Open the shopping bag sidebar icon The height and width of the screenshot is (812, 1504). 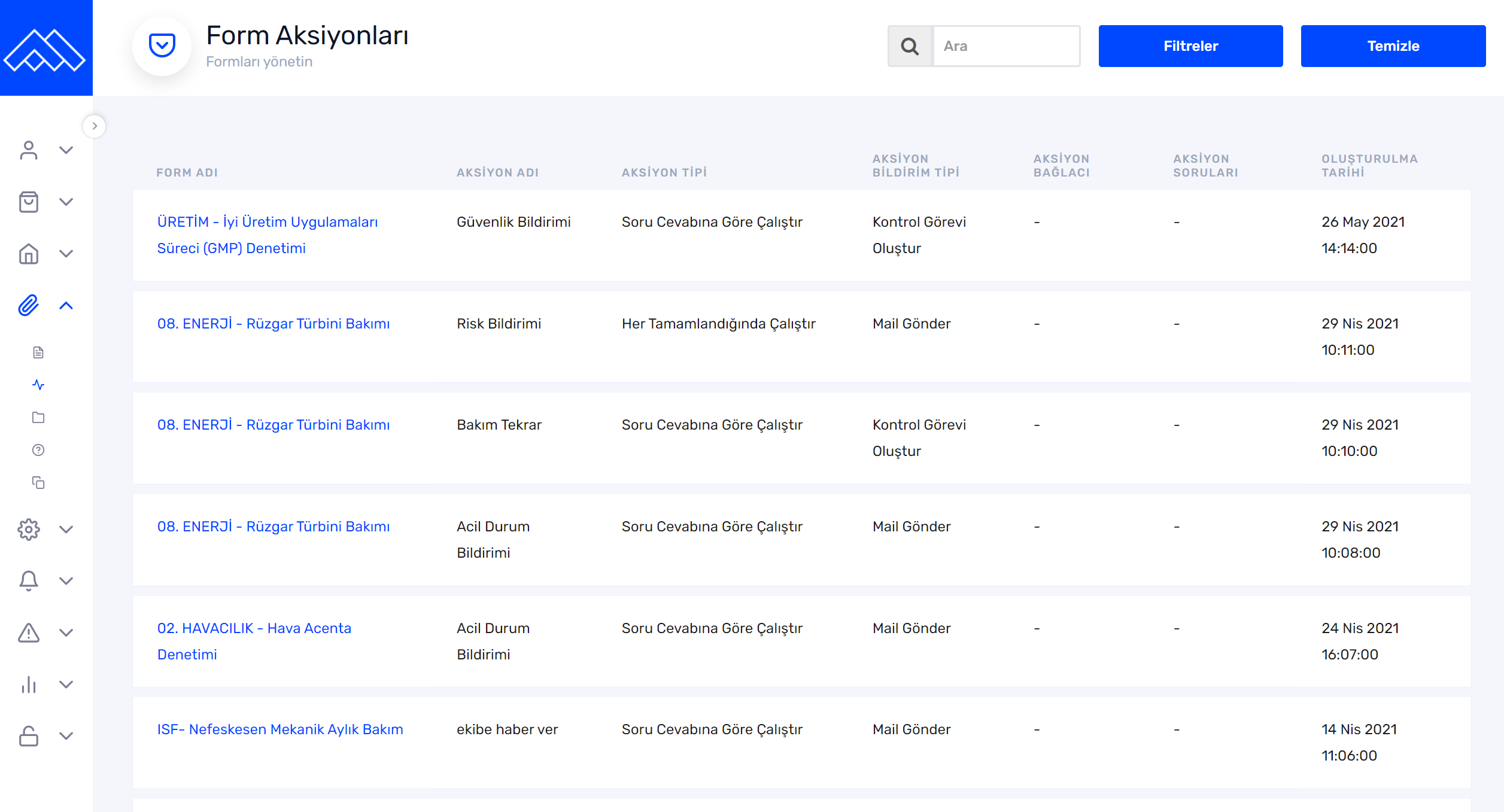[x=28, y=202]
